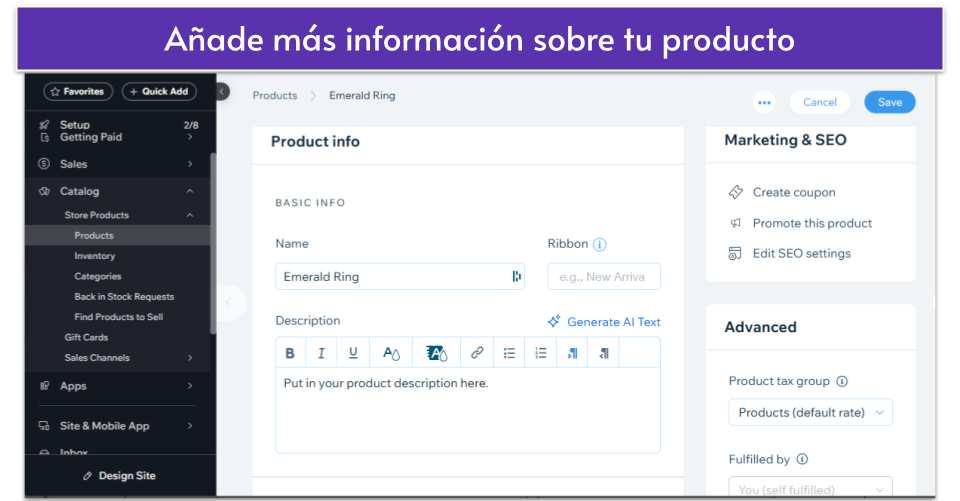Click Create coupon link

click(793, 192)
